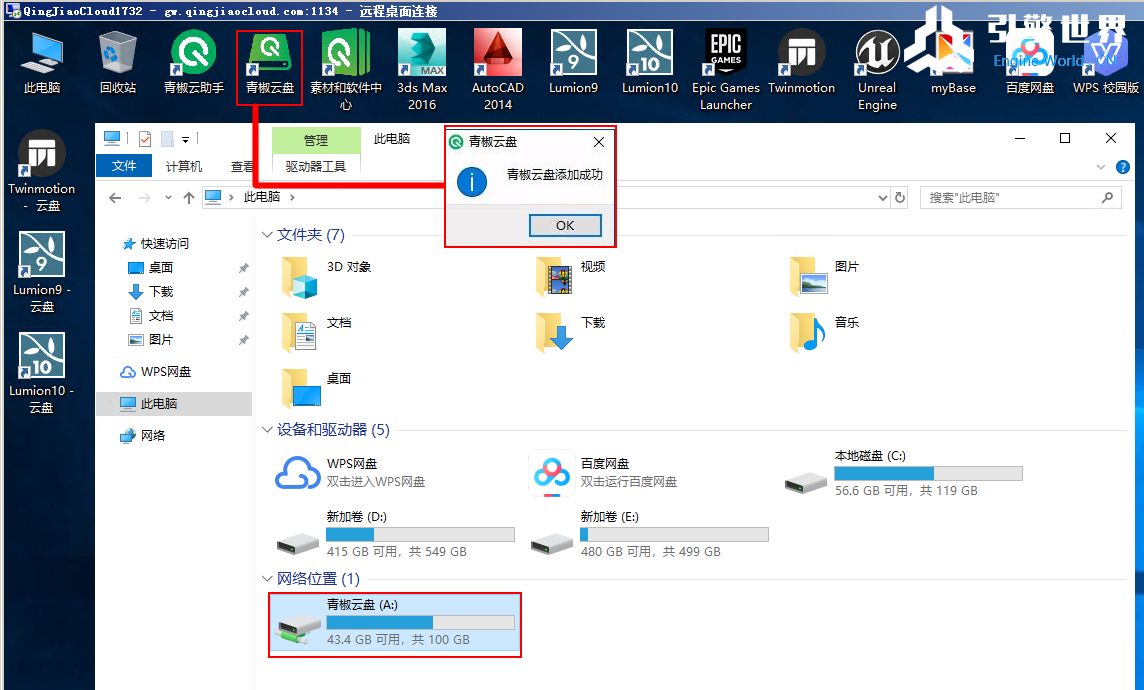The width and height of the screenshot is (1144, 690).
Task: Launch Lumion10 desktop shortcut
Action: click(650, 63)
